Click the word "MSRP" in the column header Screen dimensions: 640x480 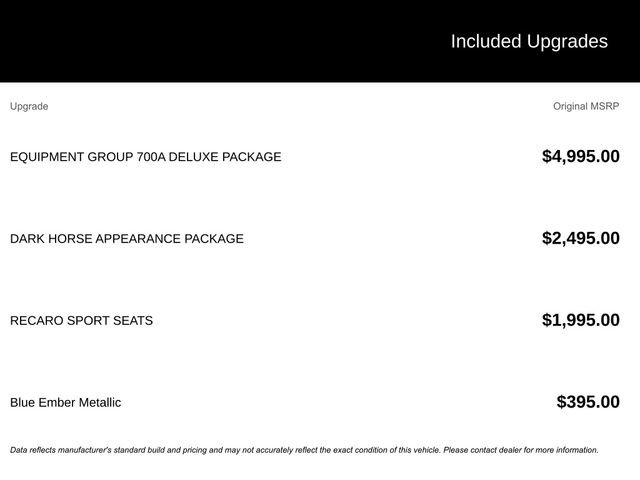[604, 106]
